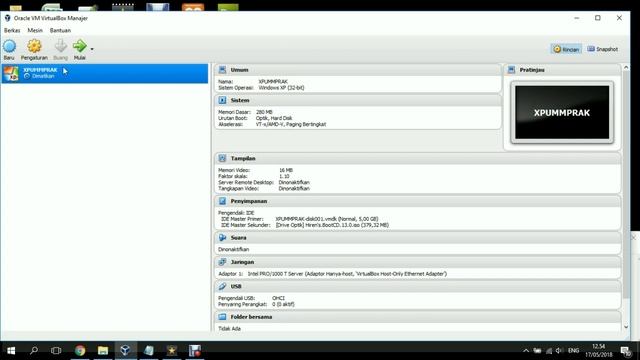Click the XPUMMPRAK preview thumbnail
The height and width of the screenshot is (360, 640).
[562, 112]
